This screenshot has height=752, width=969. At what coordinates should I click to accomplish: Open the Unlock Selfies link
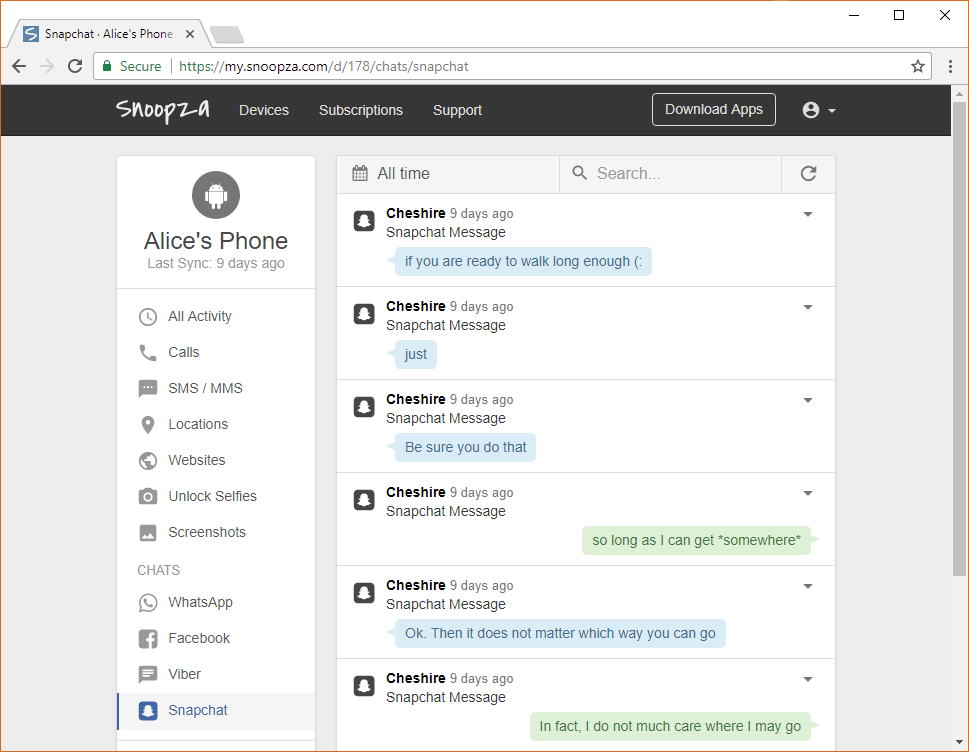213,496
